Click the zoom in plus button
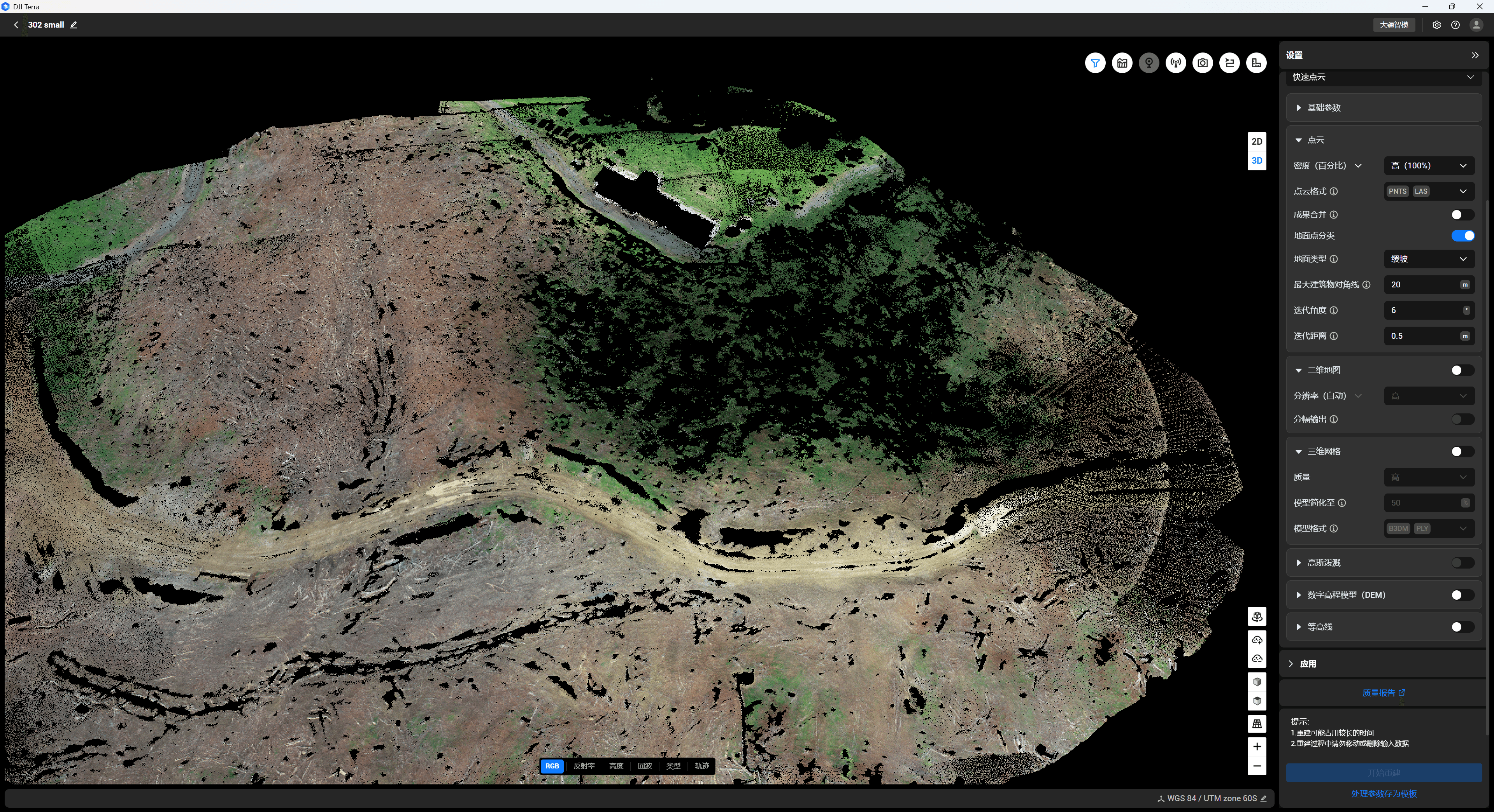The width and height of the screenshot is (1494, 812). tap(1256, 747)
